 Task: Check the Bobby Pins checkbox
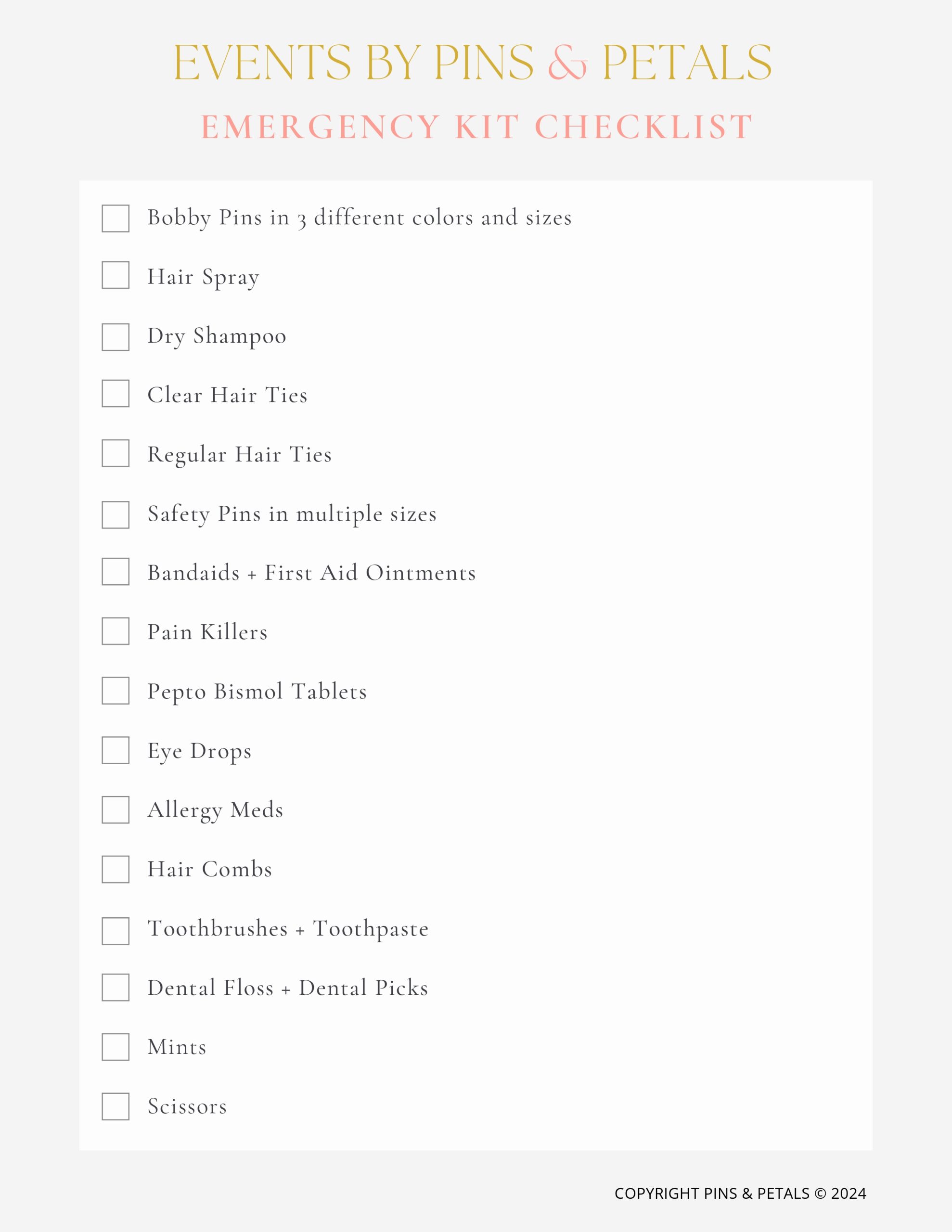(115, 218)
